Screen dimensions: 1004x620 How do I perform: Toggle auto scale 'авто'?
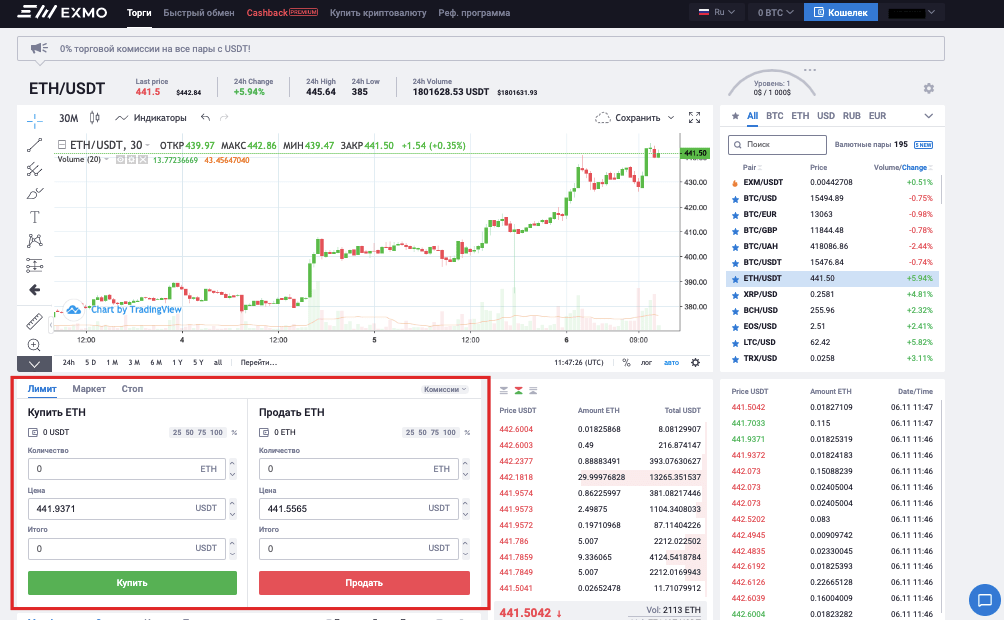tap(671, 363)
